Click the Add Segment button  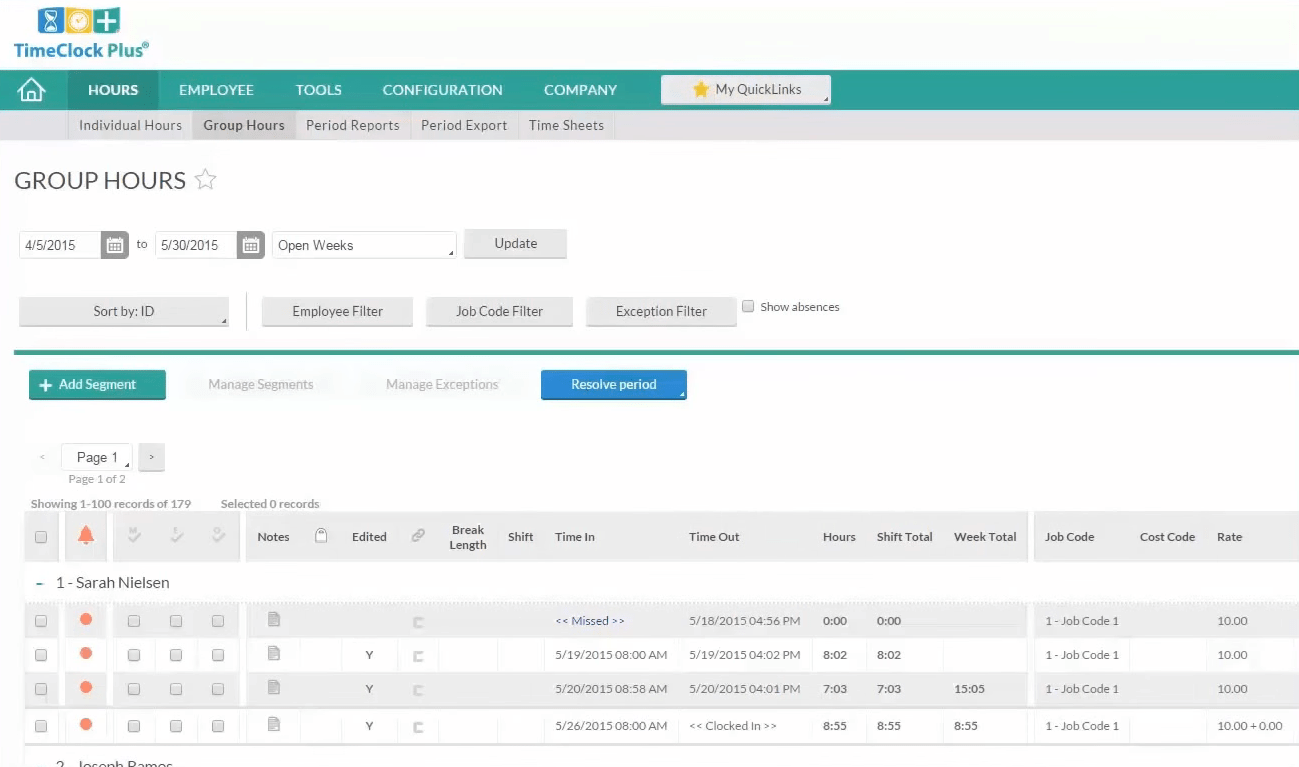[97, 384]
